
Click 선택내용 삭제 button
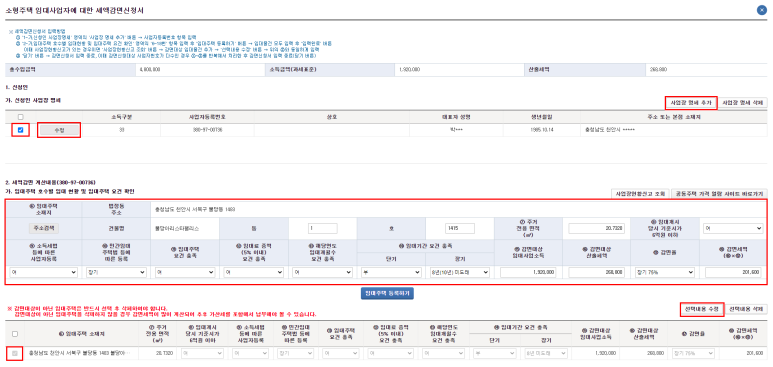point(747,309)
